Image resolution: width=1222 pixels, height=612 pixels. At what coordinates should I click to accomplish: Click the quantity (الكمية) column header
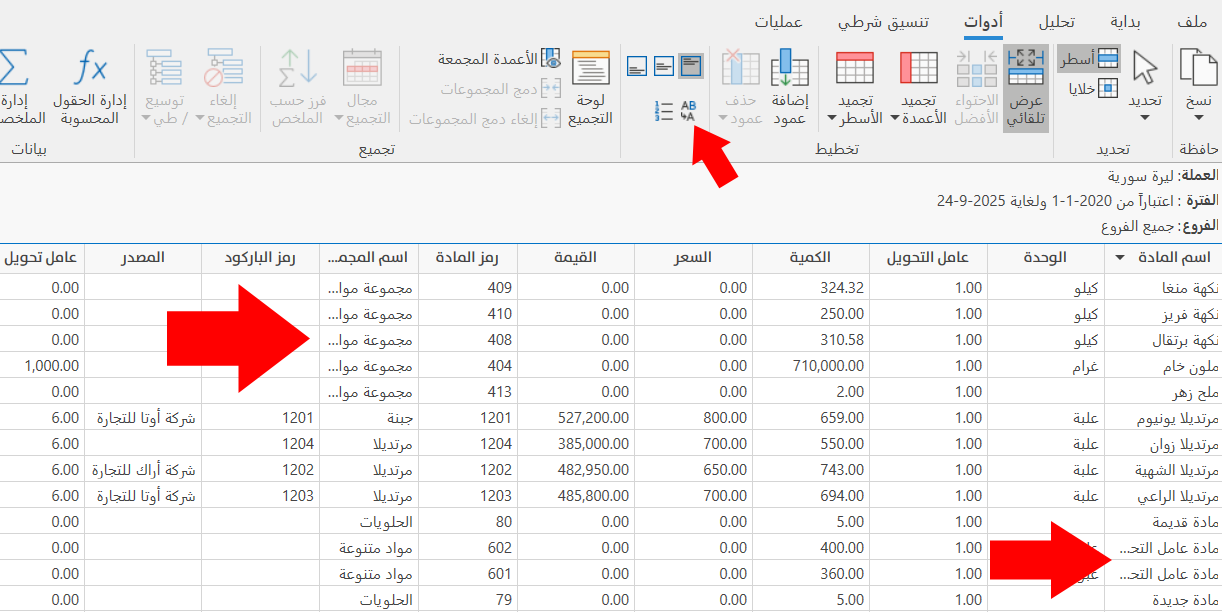point(810,258)
